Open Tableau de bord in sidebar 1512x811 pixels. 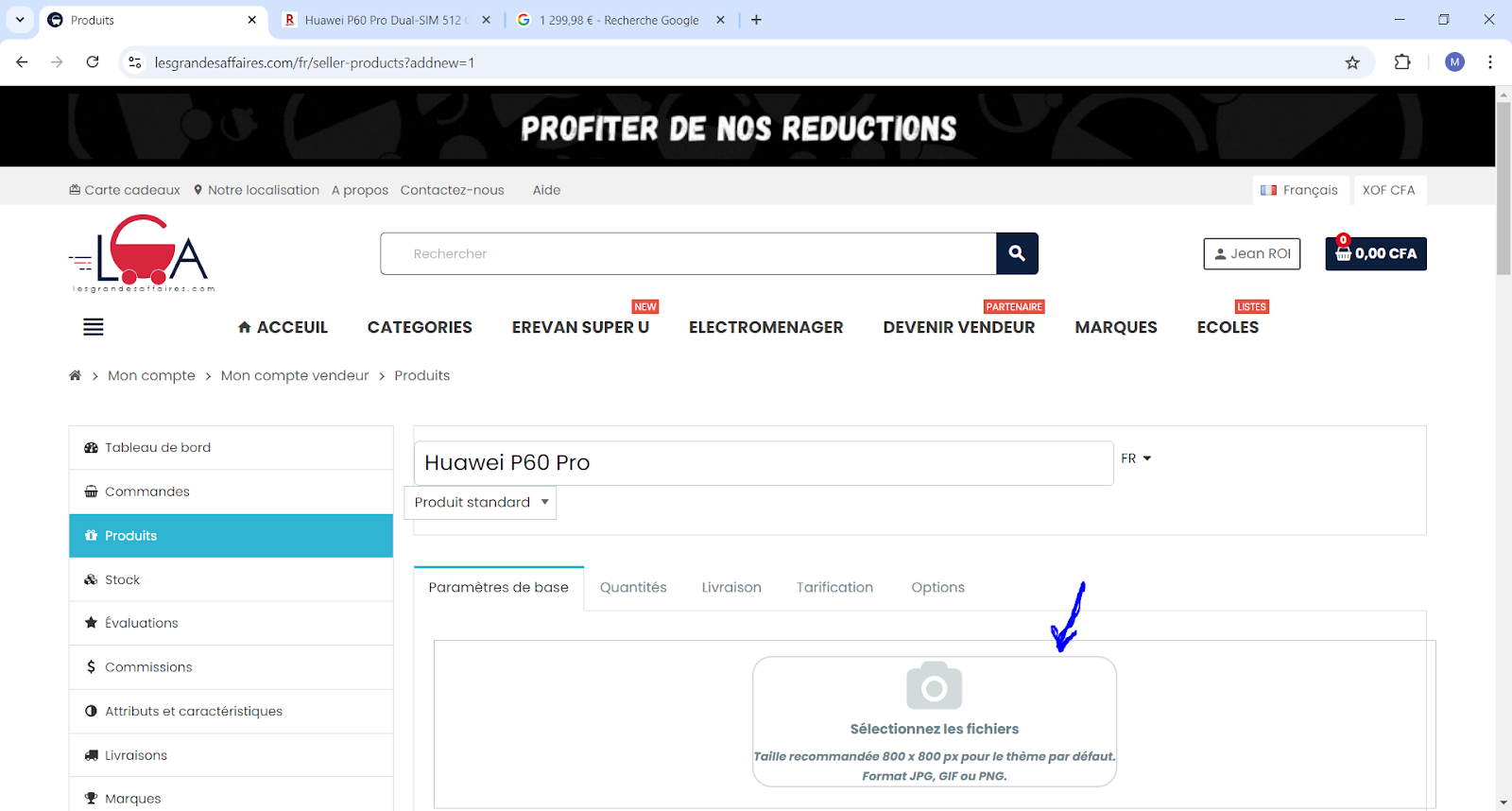point(231,448)
